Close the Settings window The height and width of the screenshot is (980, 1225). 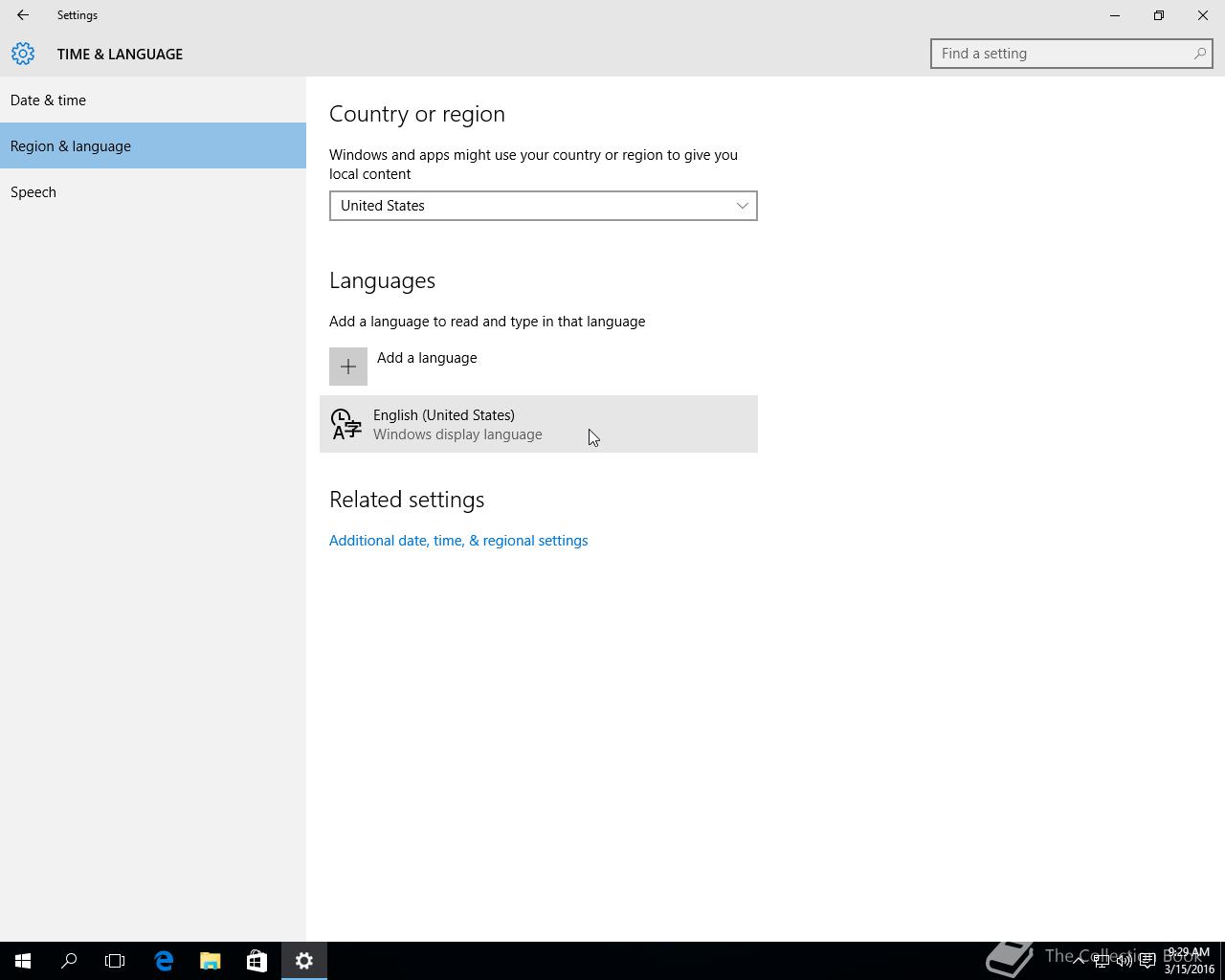coord(1203,15)
